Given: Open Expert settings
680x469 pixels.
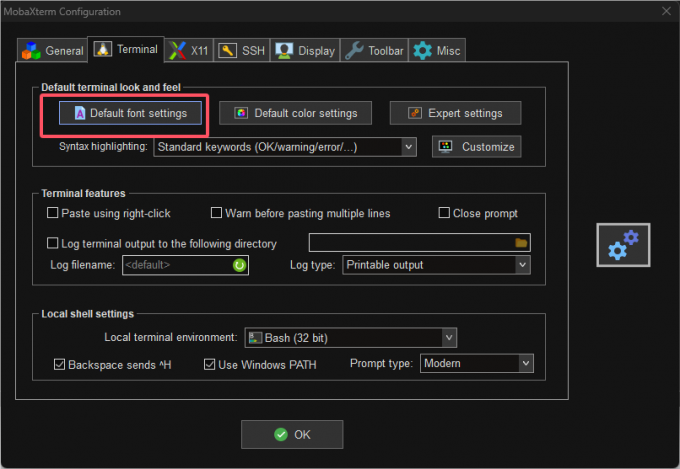Looking at the screenshot, I should pos(455,113).
